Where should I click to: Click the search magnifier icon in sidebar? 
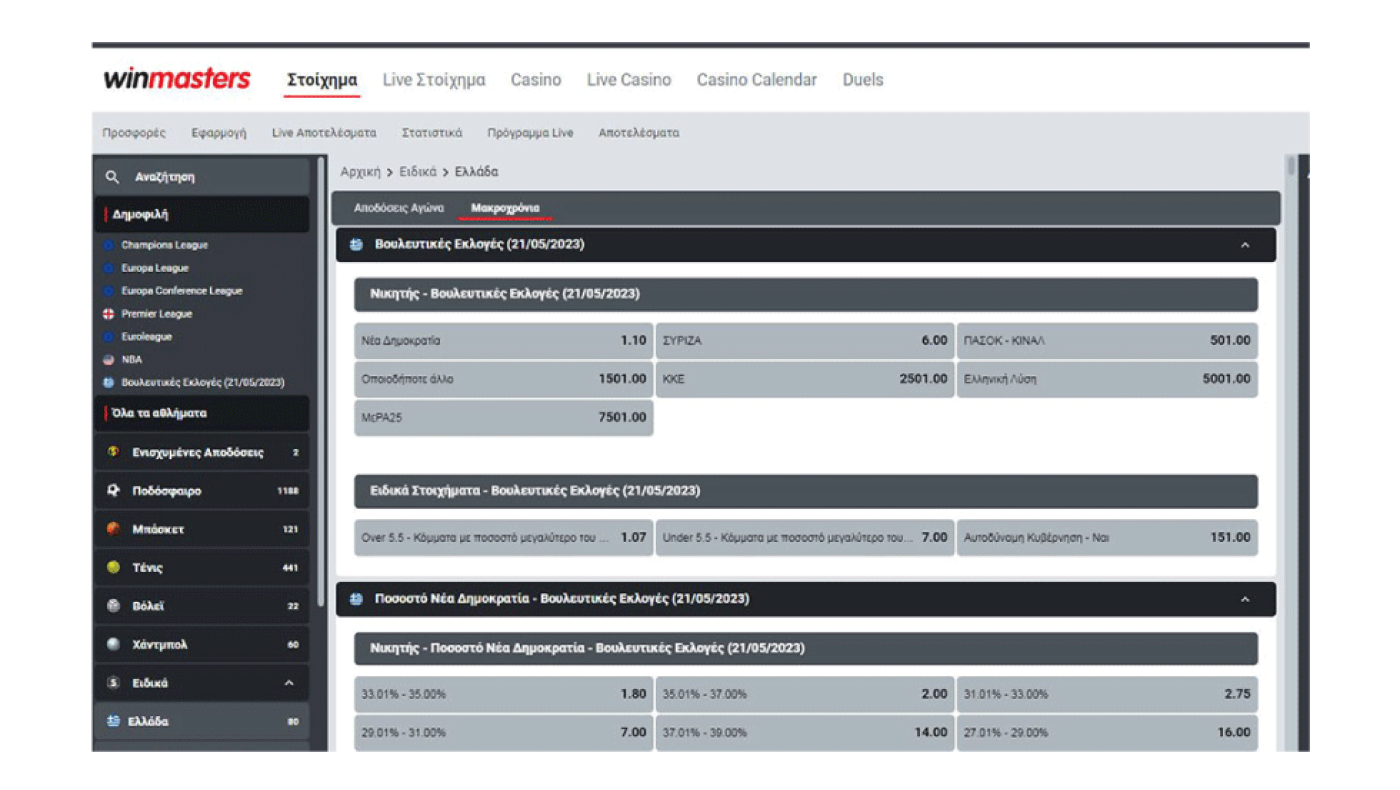pos(112,177)
